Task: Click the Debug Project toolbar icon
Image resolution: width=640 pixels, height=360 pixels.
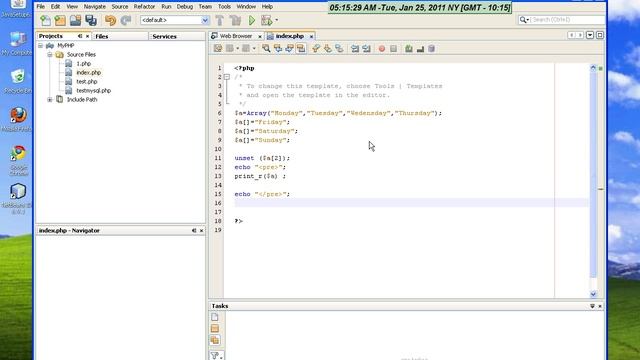Action: [x=267, y=20]
